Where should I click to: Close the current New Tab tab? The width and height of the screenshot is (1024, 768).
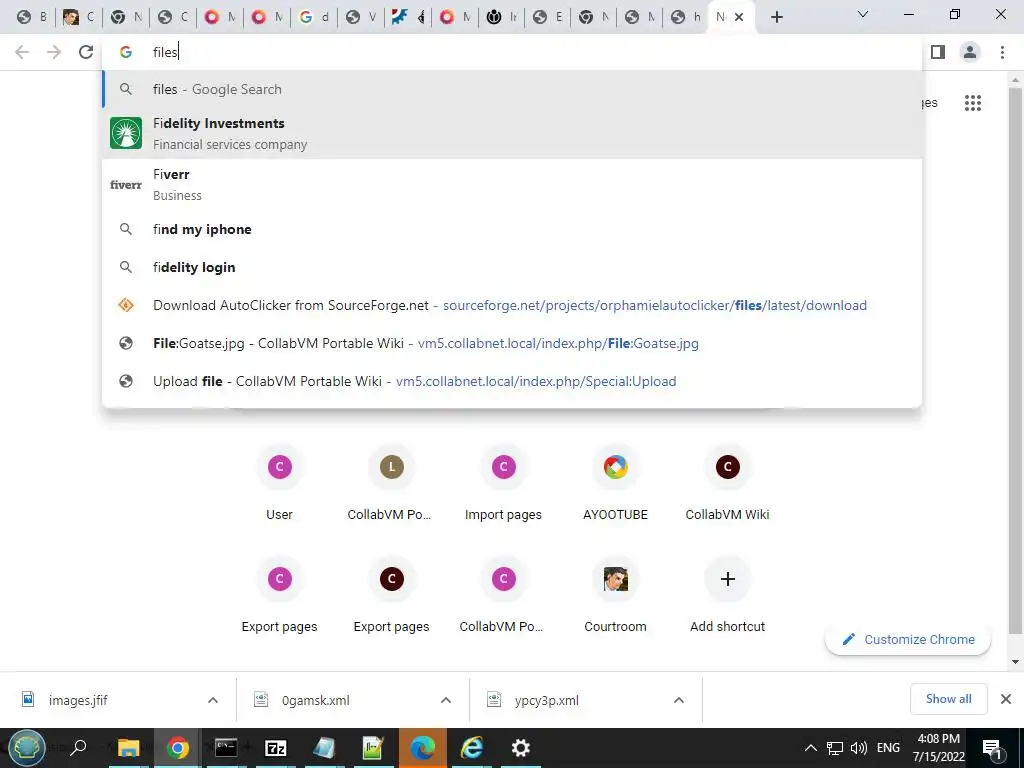coord(739,17)
